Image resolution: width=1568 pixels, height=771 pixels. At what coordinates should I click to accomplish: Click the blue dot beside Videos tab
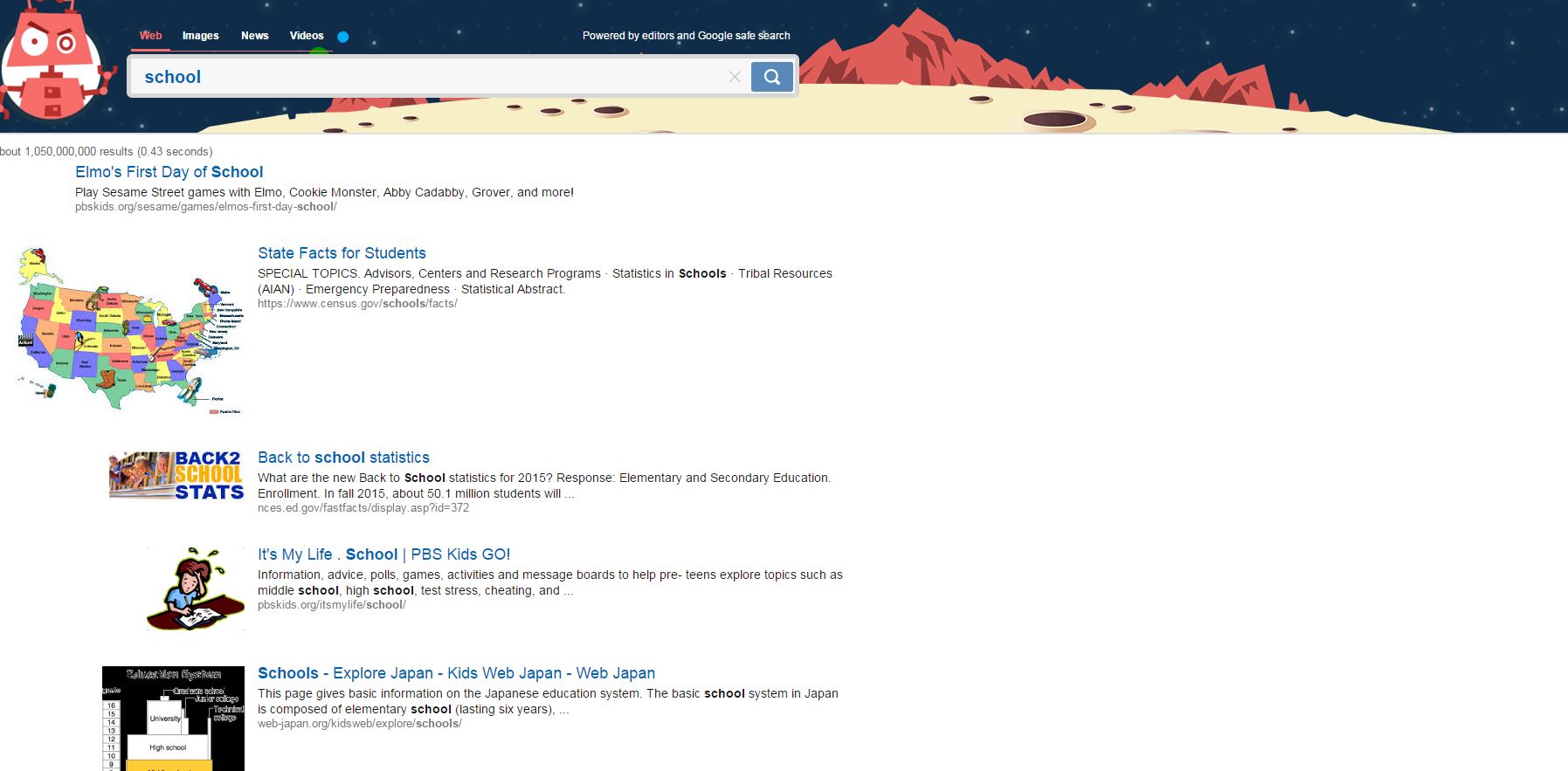coord(343,37)
